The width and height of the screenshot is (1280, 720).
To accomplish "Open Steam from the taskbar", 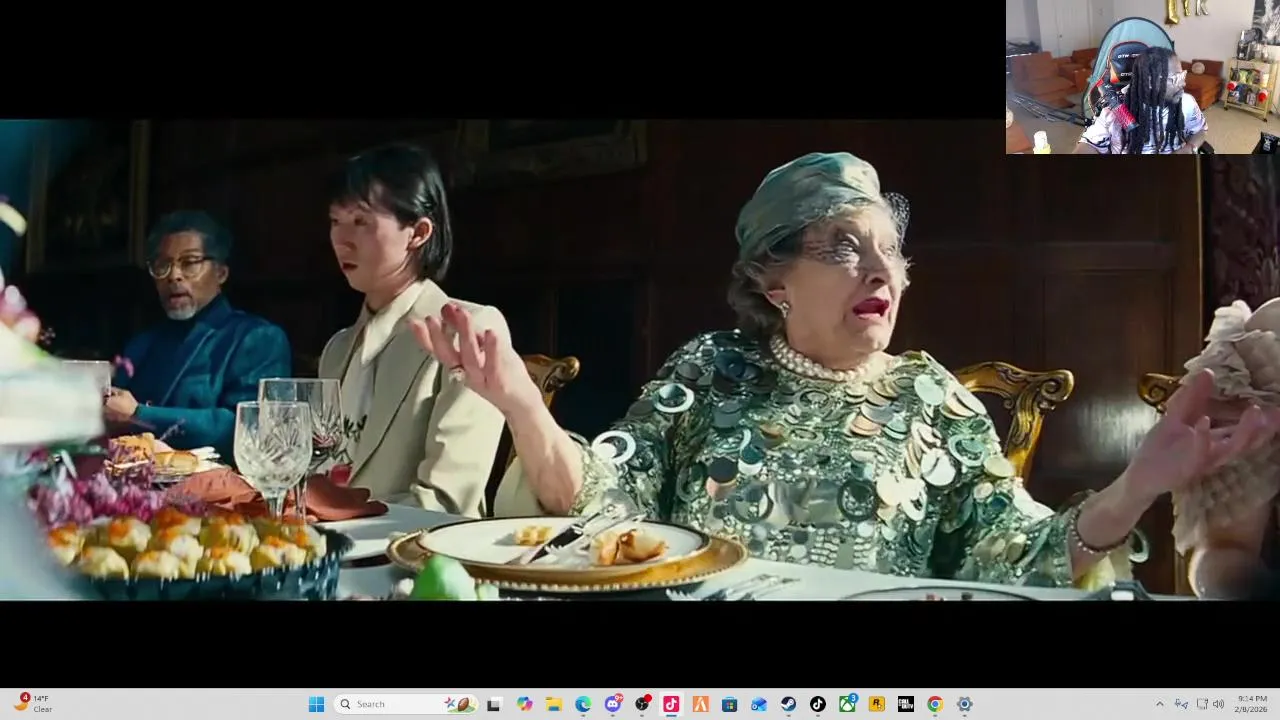I will [789, 704].
